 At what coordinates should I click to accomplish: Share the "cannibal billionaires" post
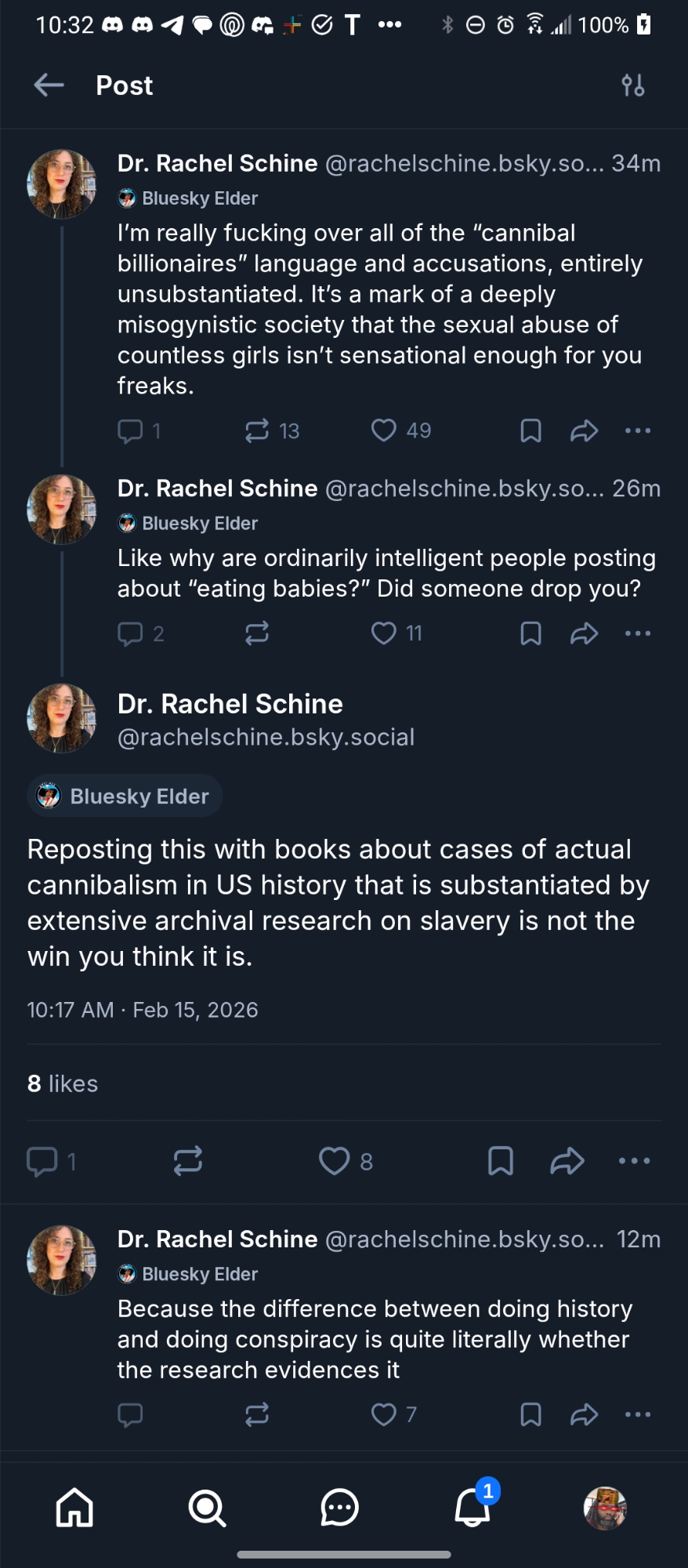coord(584,430)
